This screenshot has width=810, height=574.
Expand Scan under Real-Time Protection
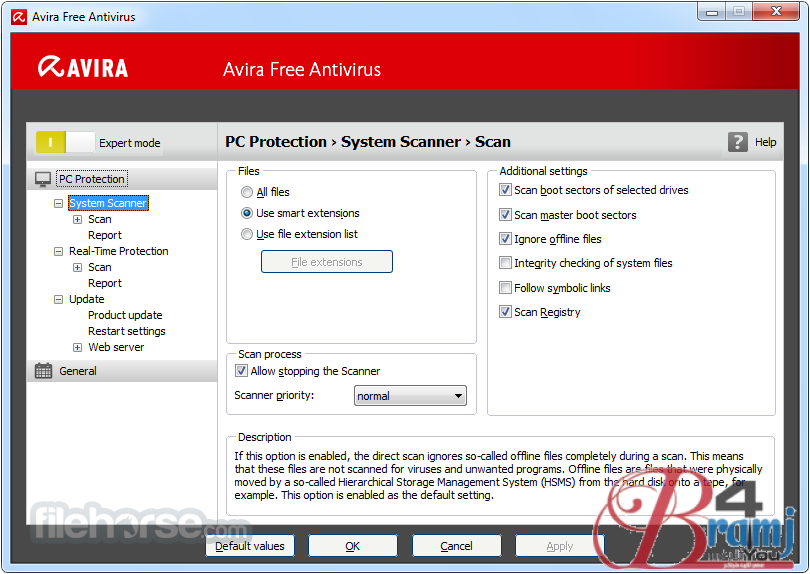(77, 267)
